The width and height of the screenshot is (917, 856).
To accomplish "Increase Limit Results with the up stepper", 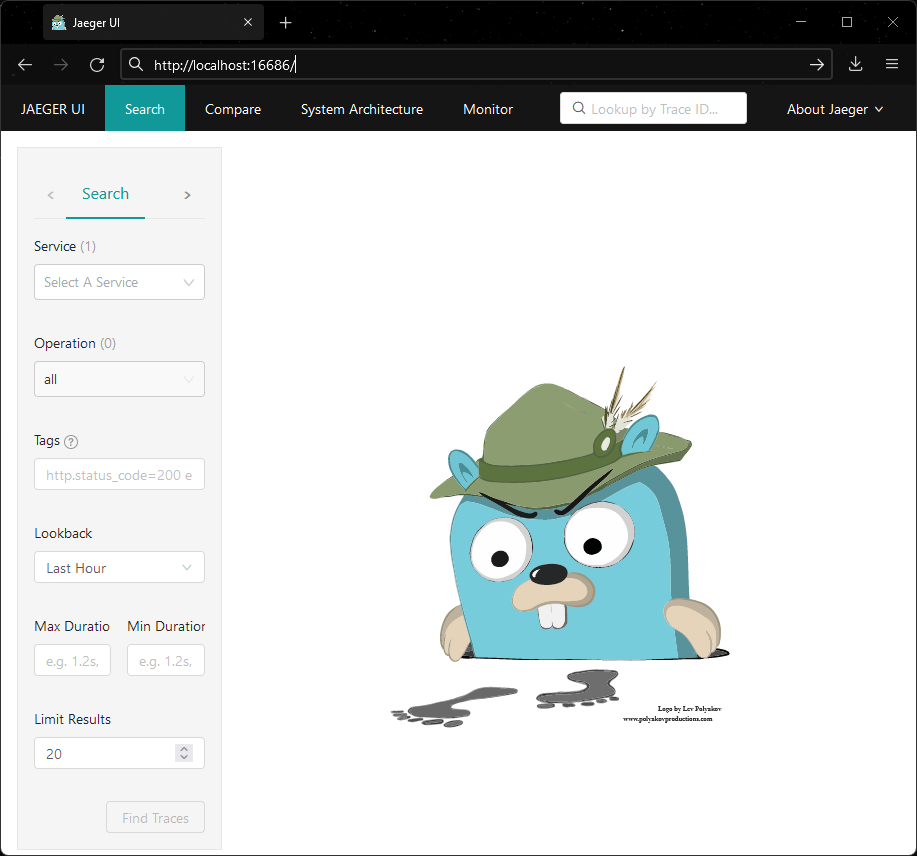I will (x=184, y=748).
